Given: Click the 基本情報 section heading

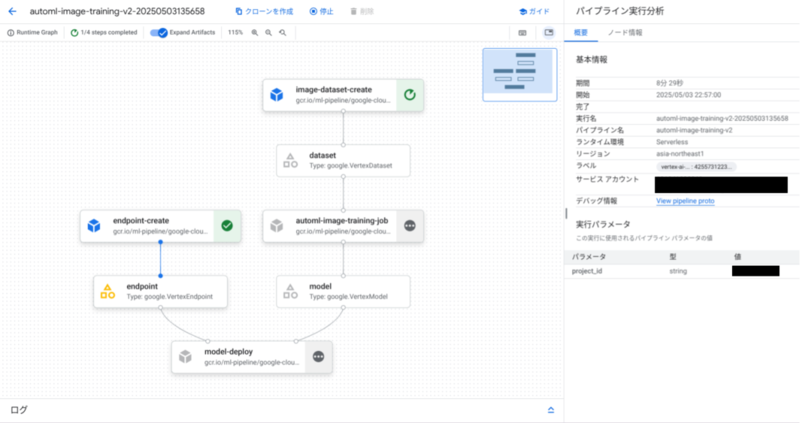Looking at the screenshot, I should [591, 60].
